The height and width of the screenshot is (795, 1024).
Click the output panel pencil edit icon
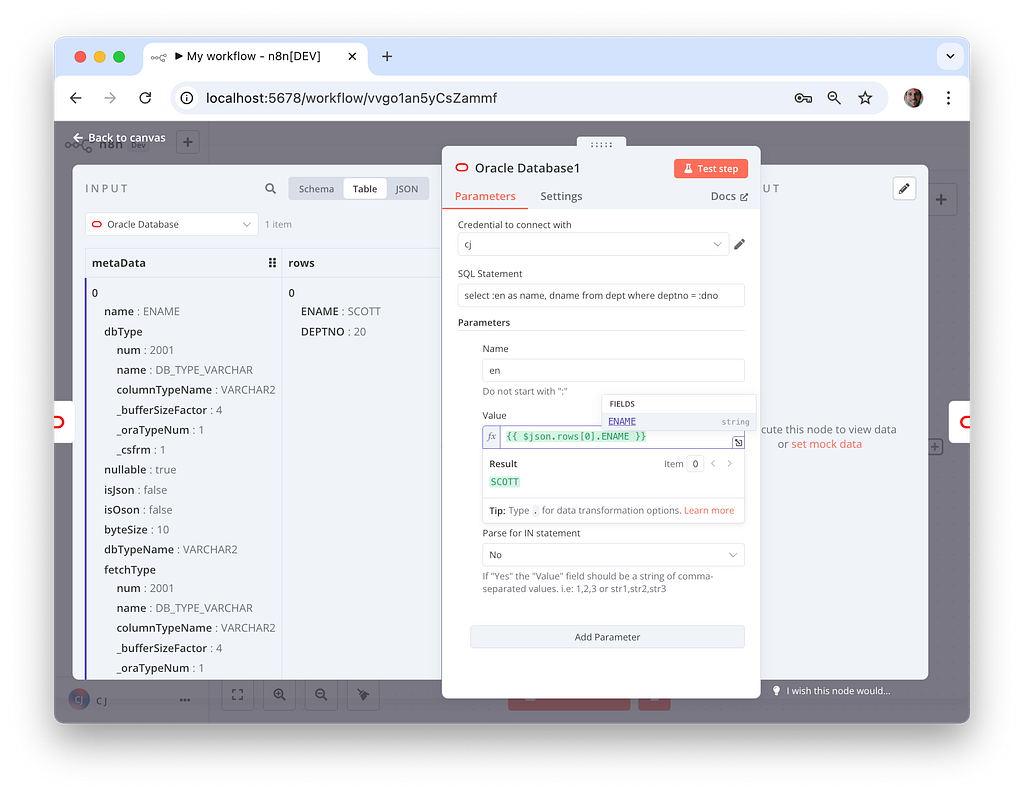[x=904, y=189]
